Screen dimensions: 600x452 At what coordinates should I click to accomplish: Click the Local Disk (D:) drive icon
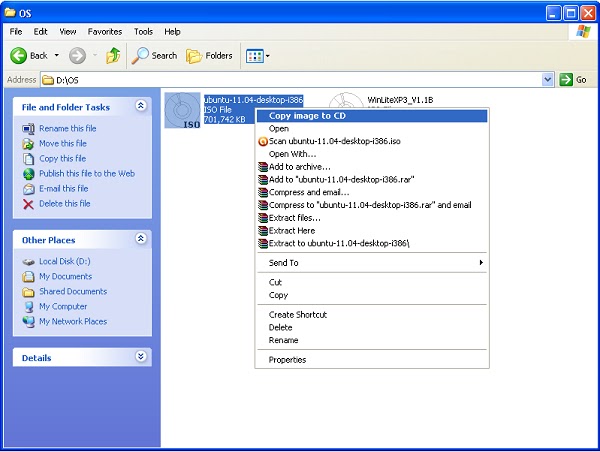28,262
